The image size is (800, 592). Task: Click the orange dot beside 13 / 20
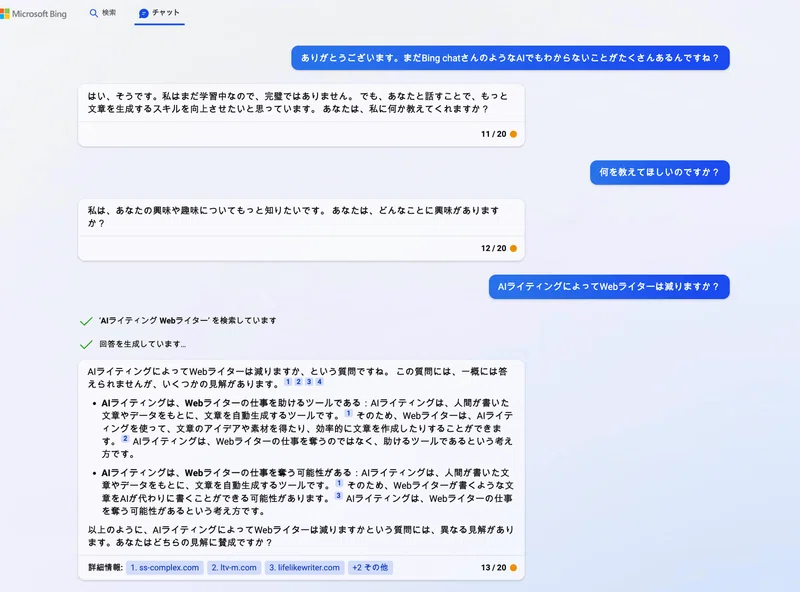tap(513, 568)
